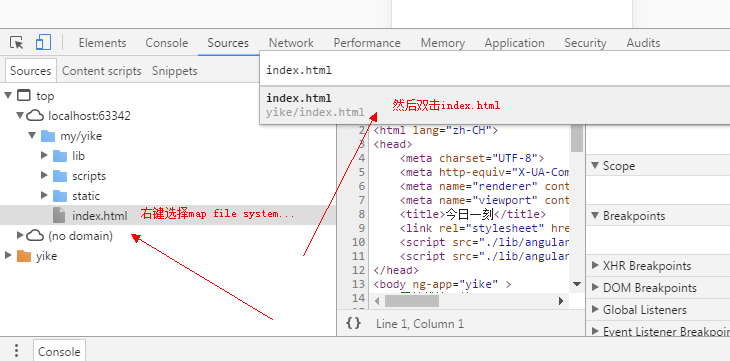Click the meta charset="UTF-8" line
This screenshot has height=361, width=730.
472,158
